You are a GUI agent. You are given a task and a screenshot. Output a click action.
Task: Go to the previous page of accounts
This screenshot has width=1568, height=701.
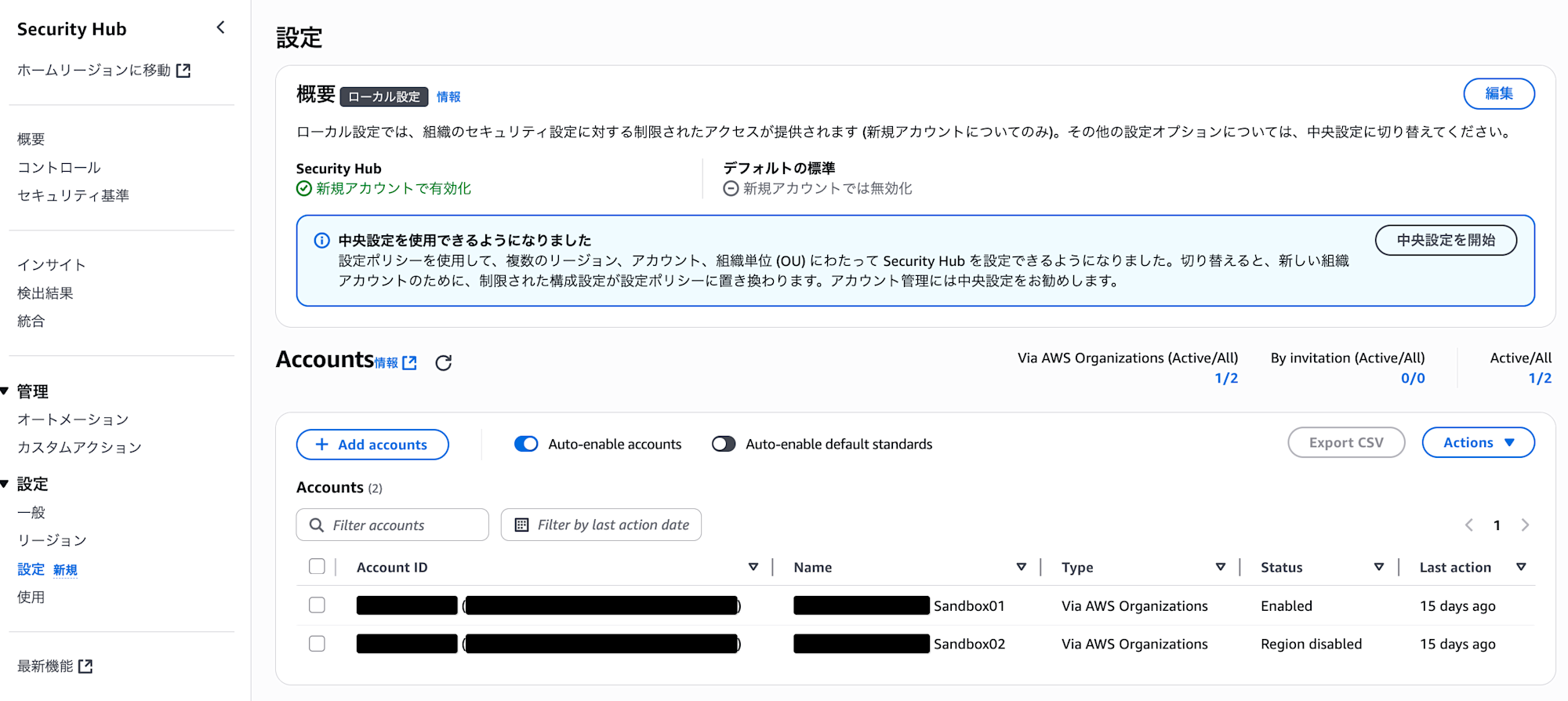pos(1469,525)
